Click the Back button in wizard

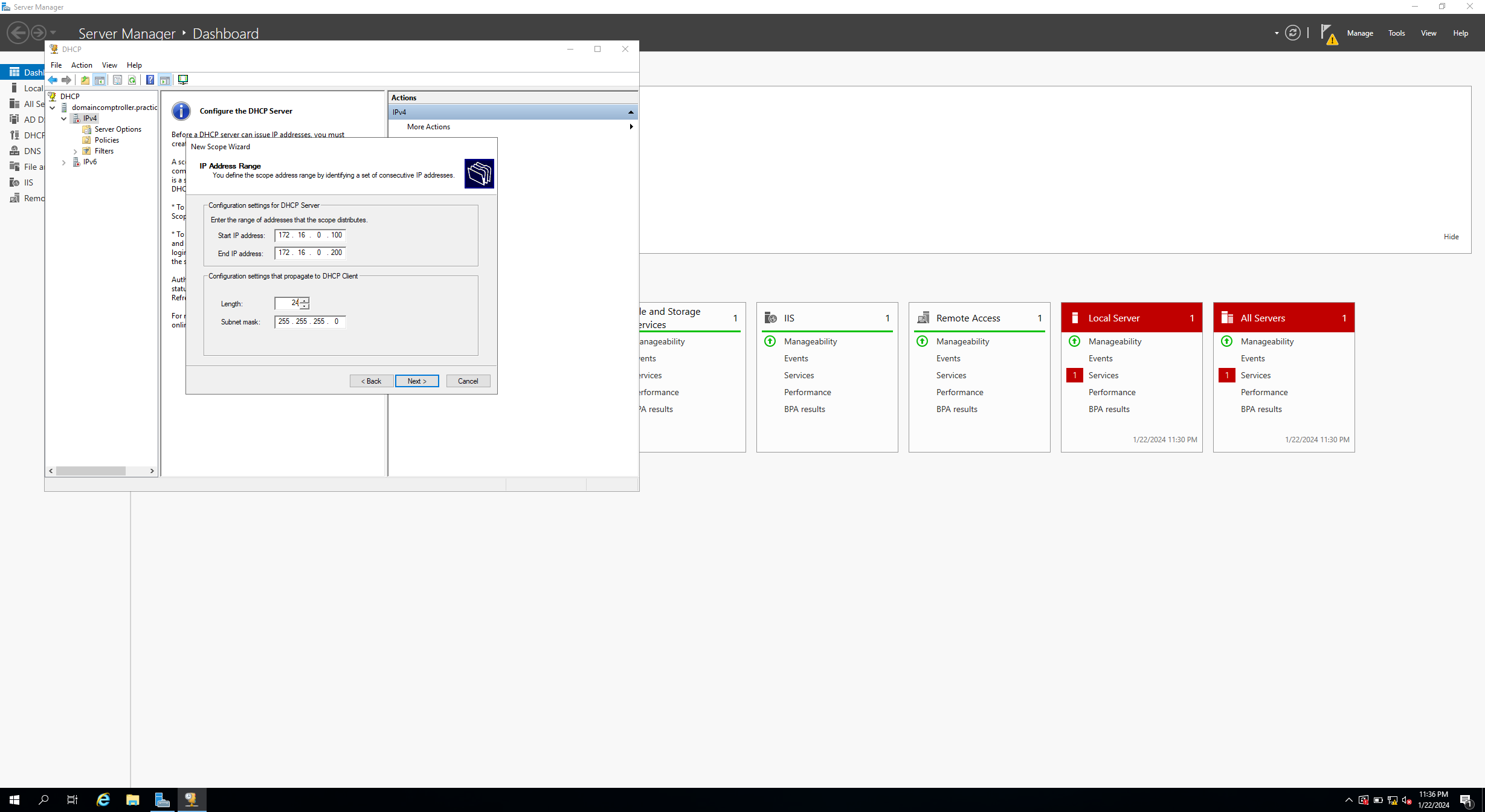click(x=370, y=381)
